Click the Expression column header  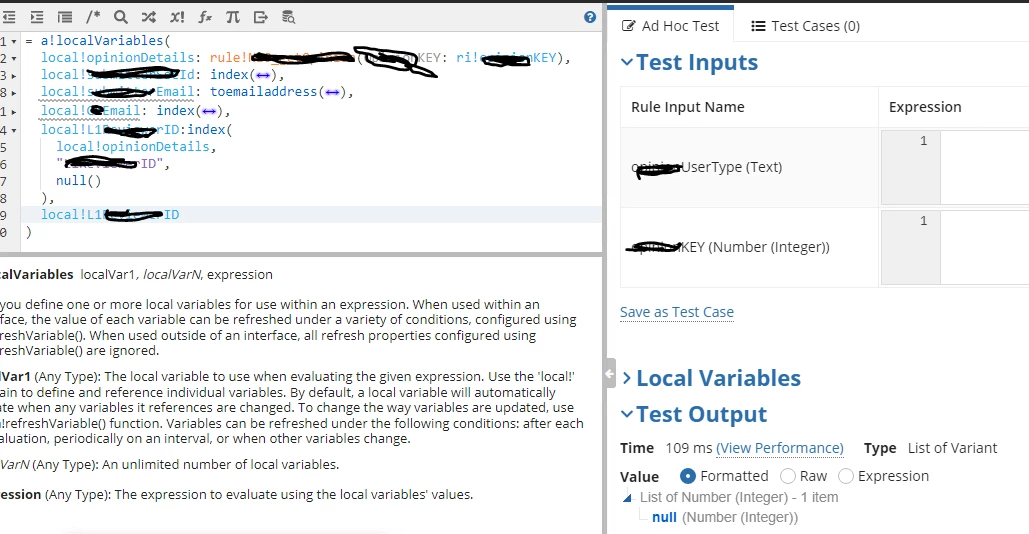pos(925,107)
